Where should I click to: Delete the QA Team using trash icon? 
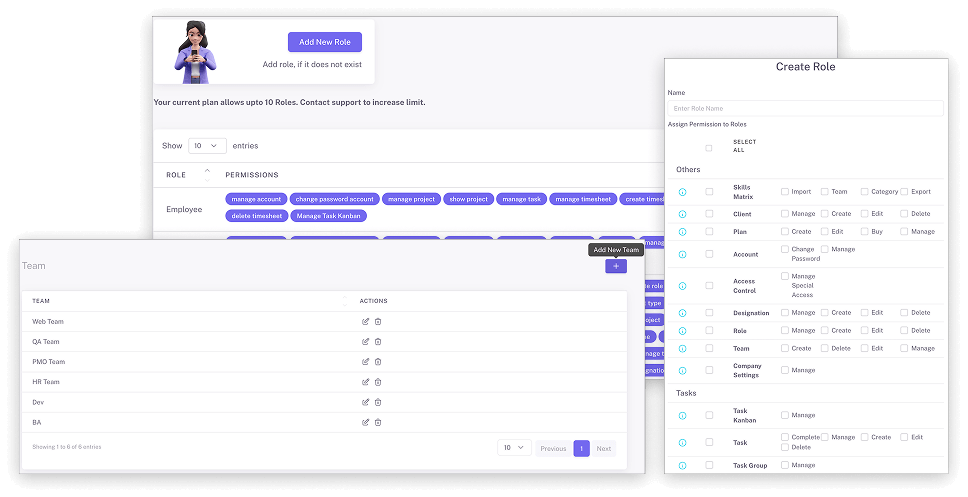[378, 341]
